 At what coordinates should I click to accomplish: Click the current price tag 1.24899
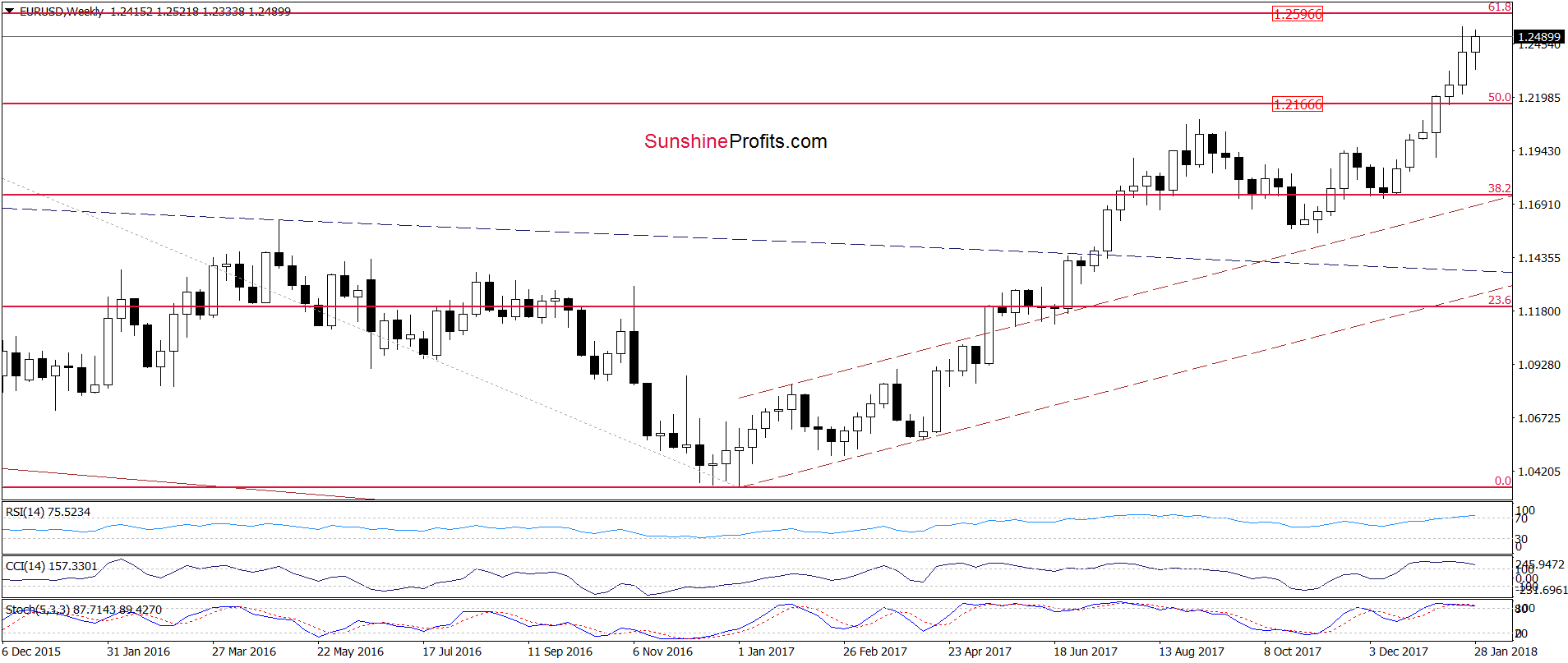[x=1538, y=37]
